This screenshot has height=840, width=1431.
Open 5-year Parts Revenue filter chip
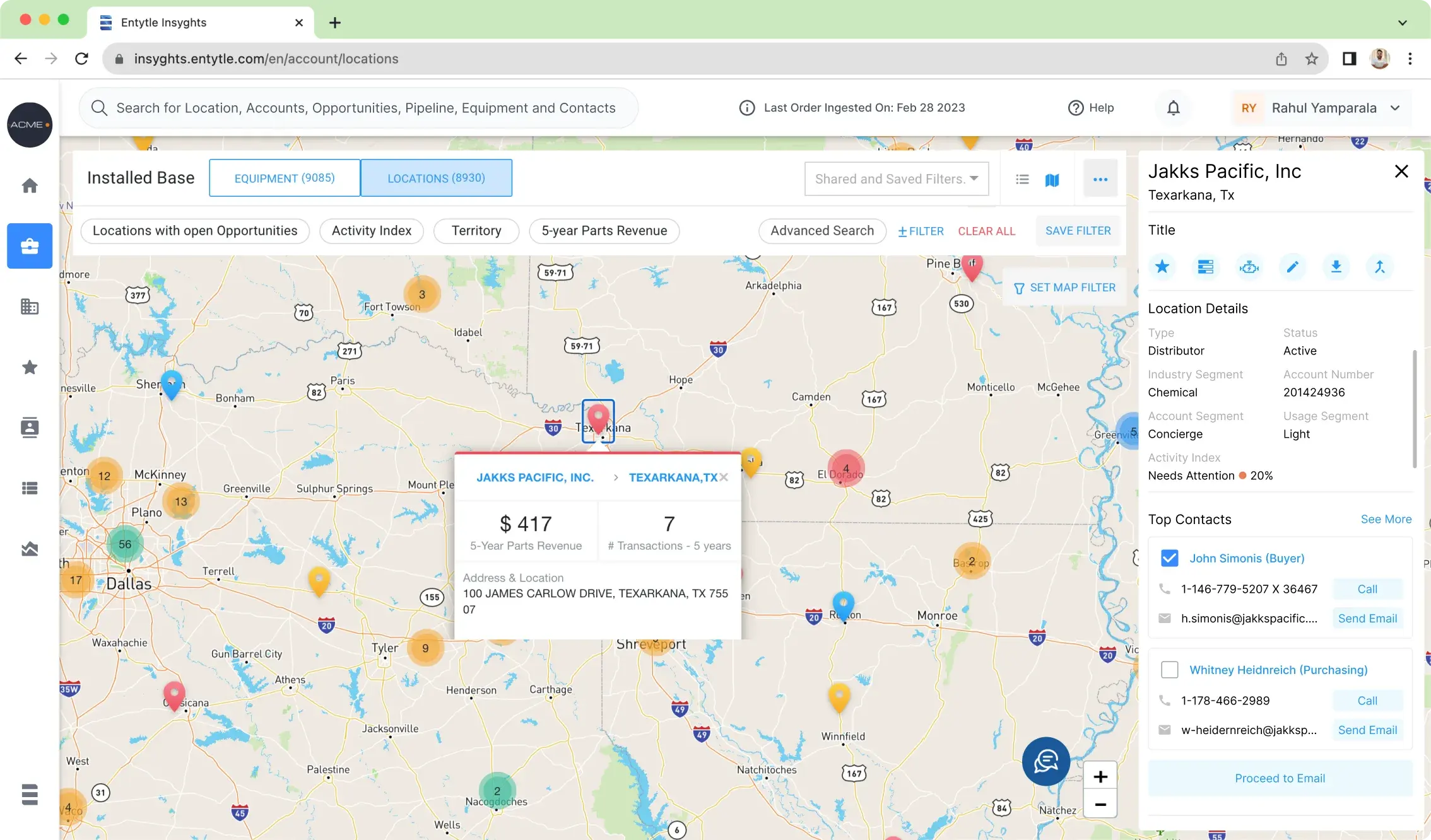pyautogui.click(x=604, y=231)
